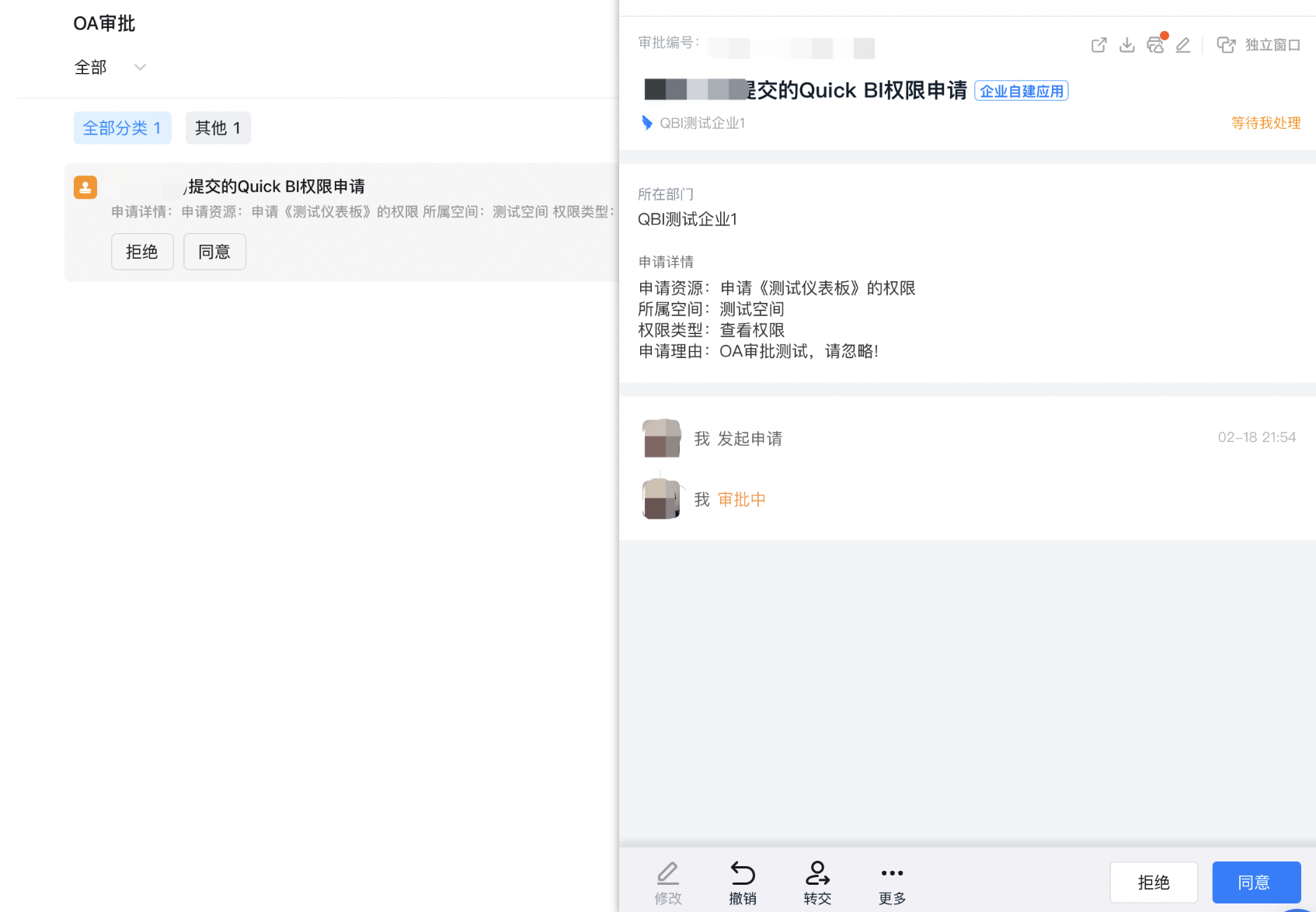Click the timestamp 02-18 21:54

(1257, 437)
